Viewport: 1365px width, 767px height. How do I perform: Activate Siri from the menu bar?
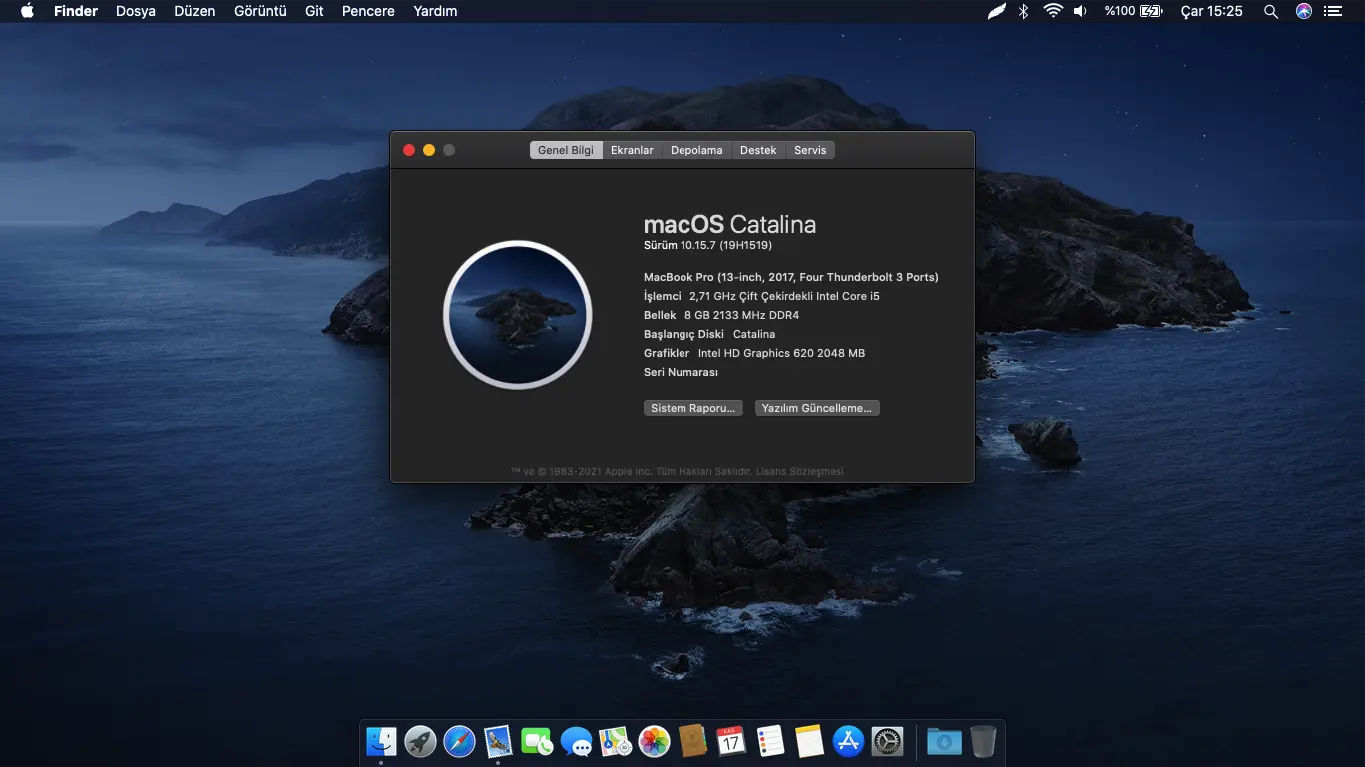(x=1303, y=11)
